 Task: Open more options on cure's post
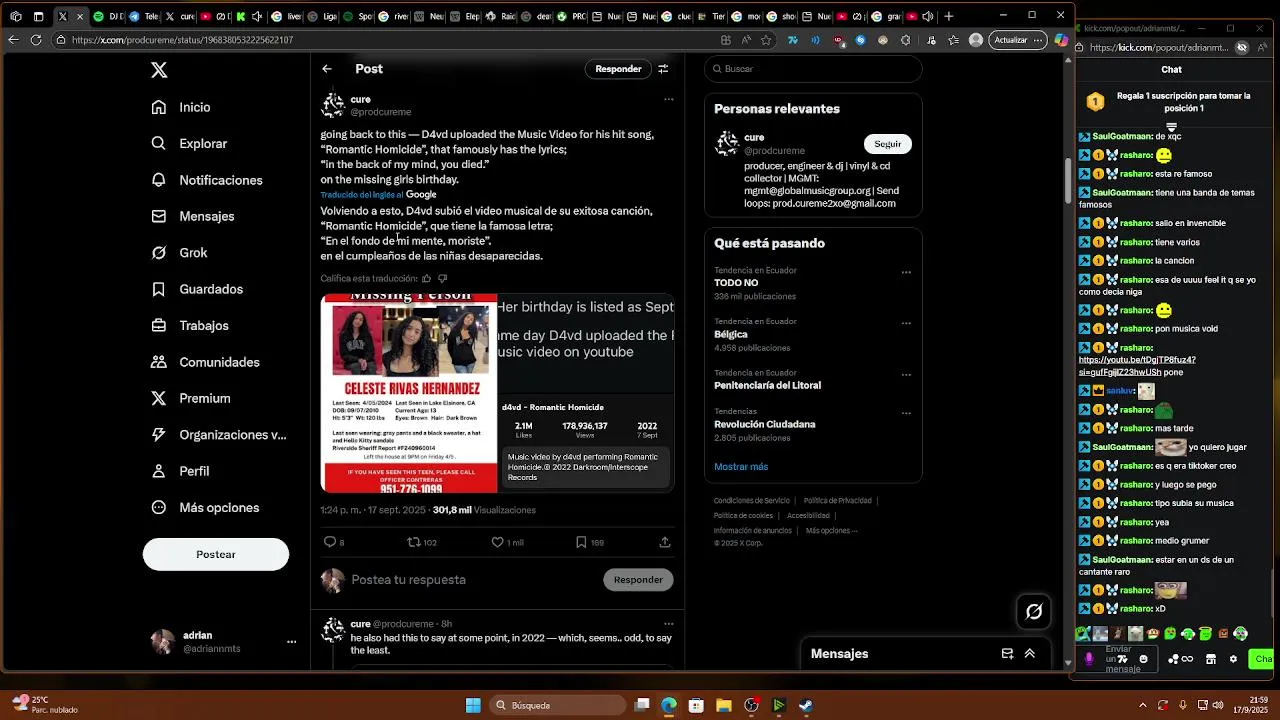pos(669,99)
